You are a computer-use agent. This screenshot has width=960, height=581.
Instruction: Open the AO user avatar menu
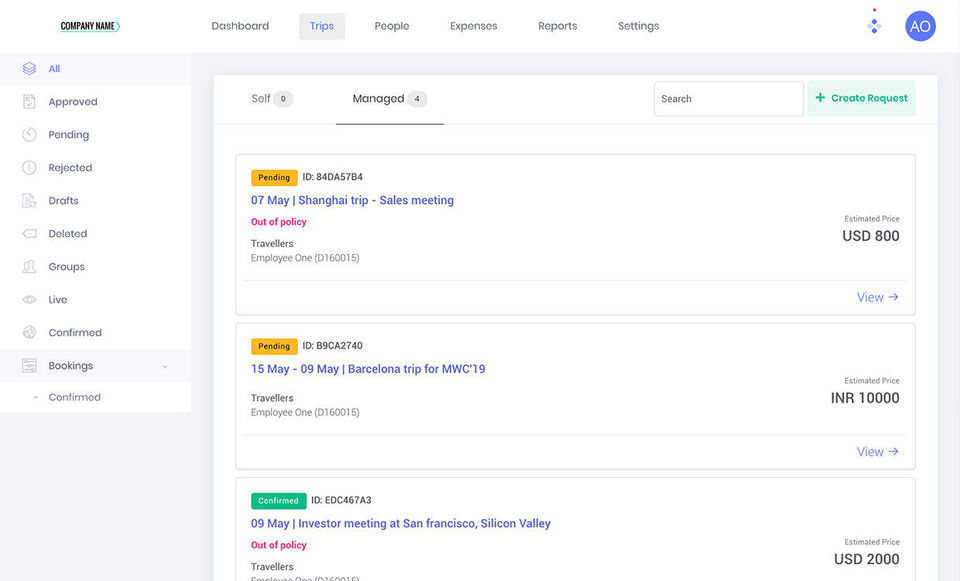(x=920, y=26)
